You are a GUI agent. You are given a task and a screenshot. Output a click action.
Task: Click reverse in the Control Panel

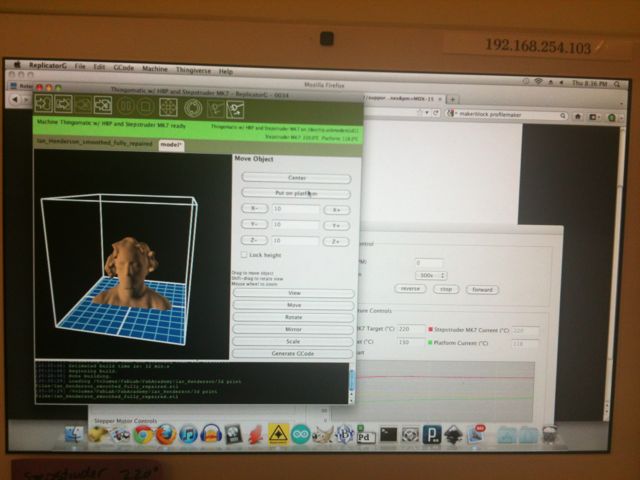(410, 289)
